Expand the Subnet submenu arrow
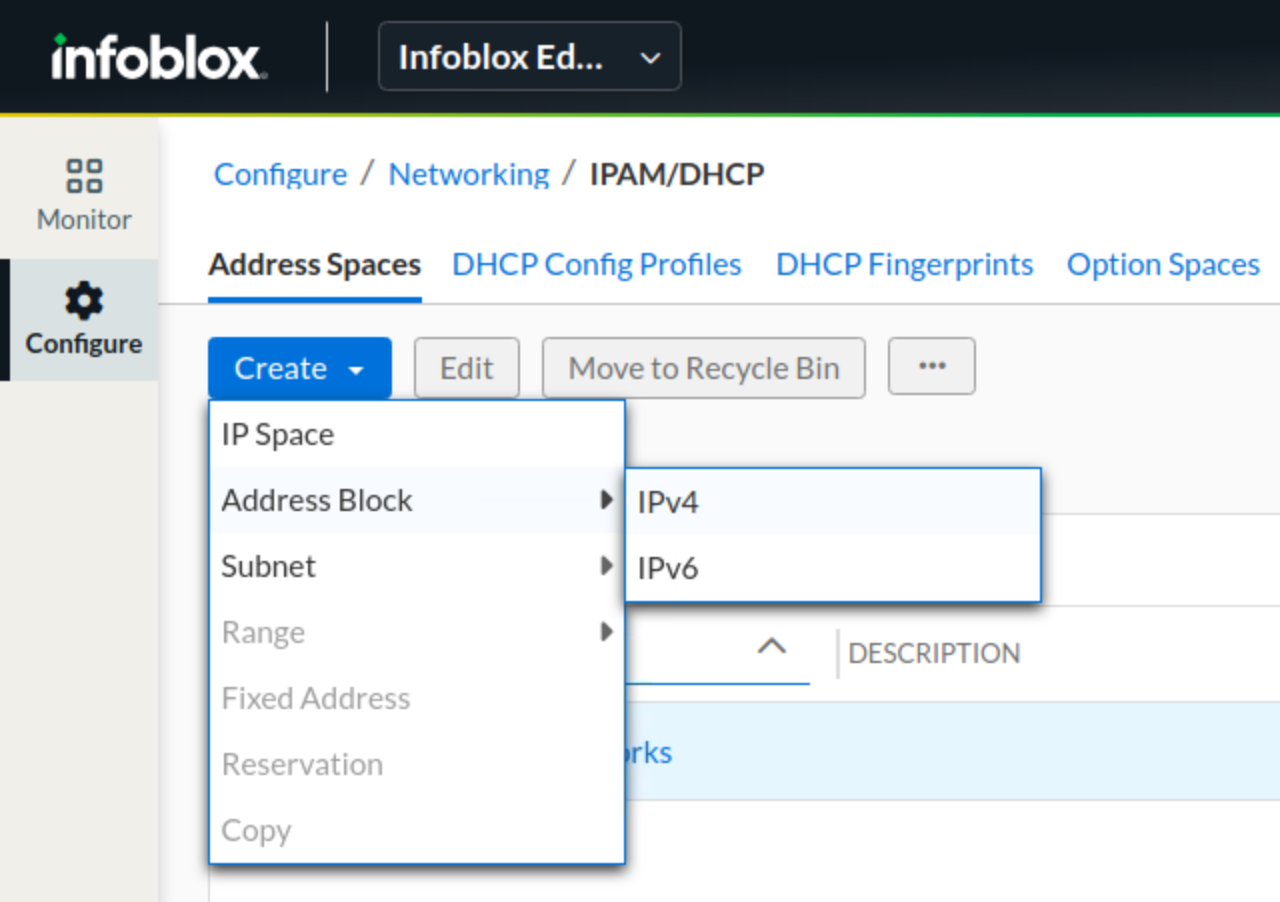Viewport: 1280px width, 902px height. (x=605, y=566)
